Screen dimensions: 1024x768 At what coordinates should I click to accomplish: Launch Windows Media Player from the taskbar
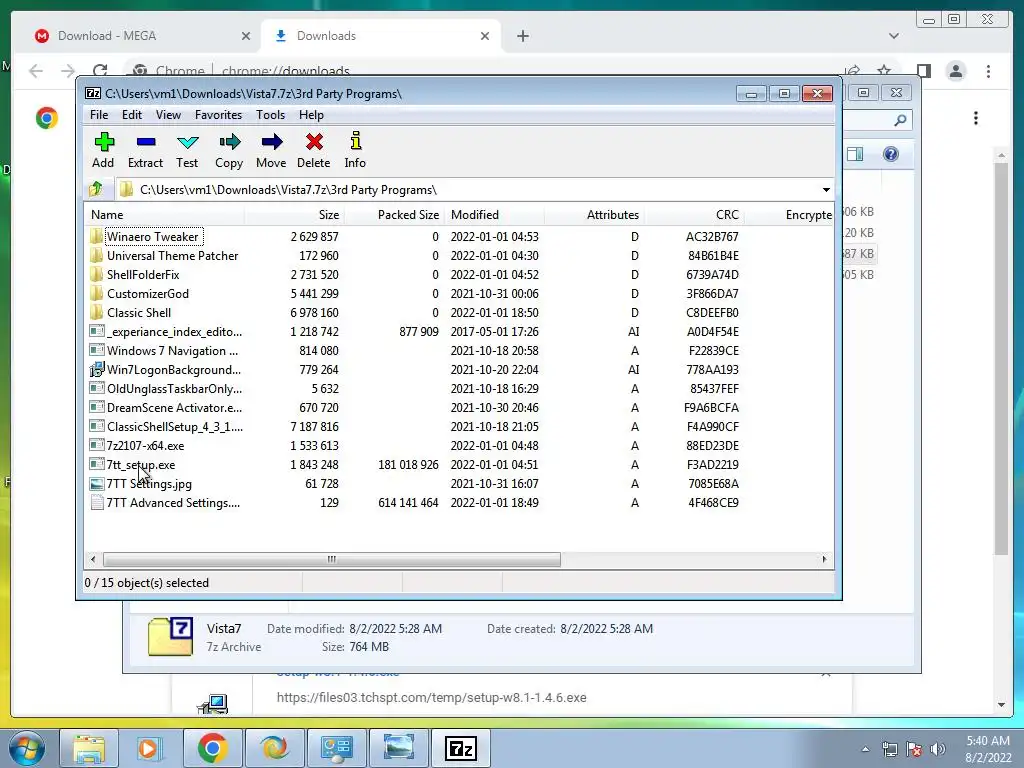pyautogui.click(x=150, y=748)
